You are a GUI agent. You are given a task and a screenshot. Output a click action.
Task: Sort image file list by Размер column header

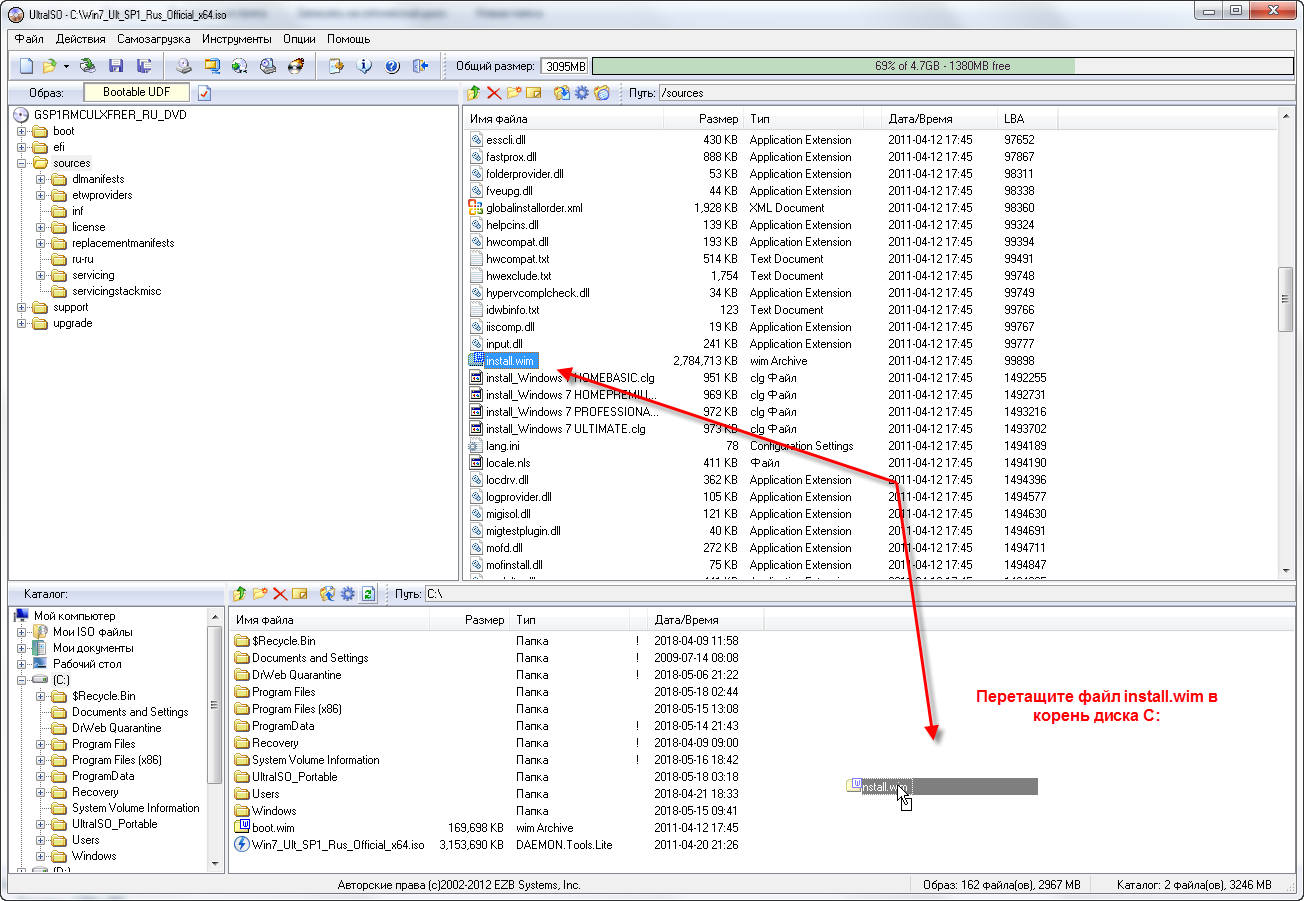[704, 119]
